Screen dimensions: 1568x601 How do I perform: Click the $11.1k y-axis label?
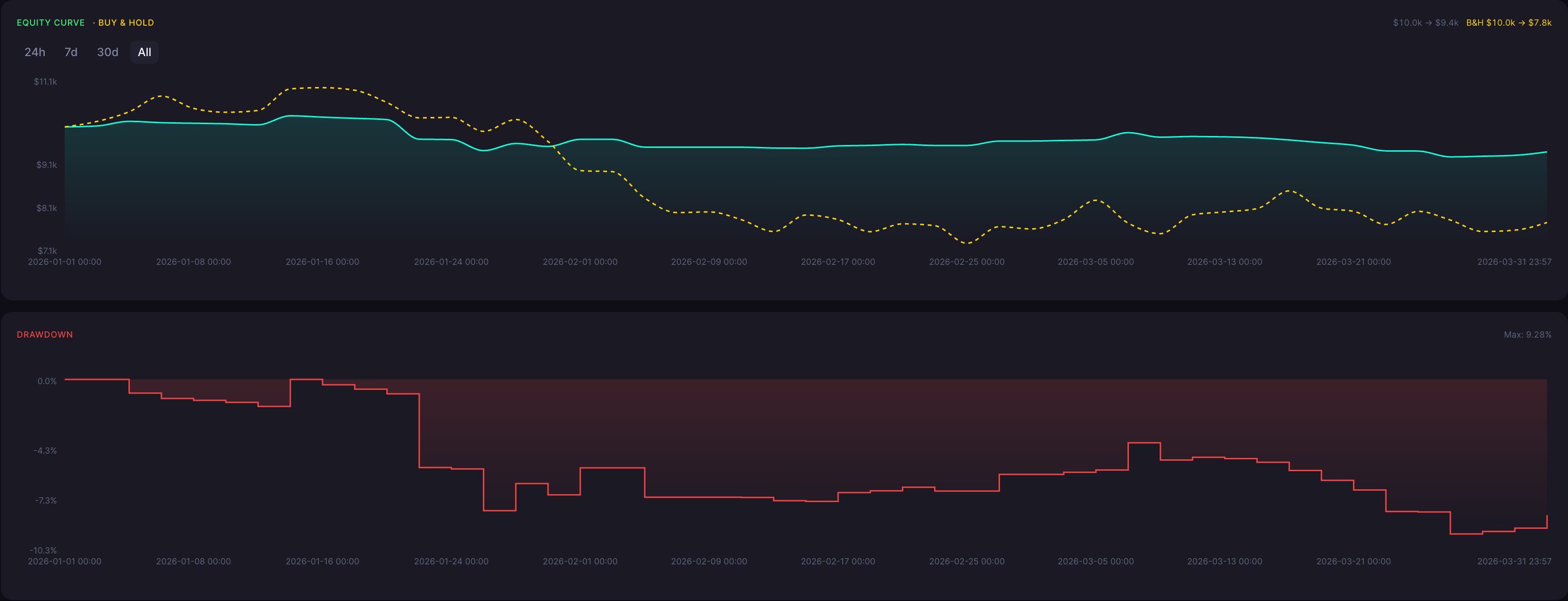coord(46,81)
